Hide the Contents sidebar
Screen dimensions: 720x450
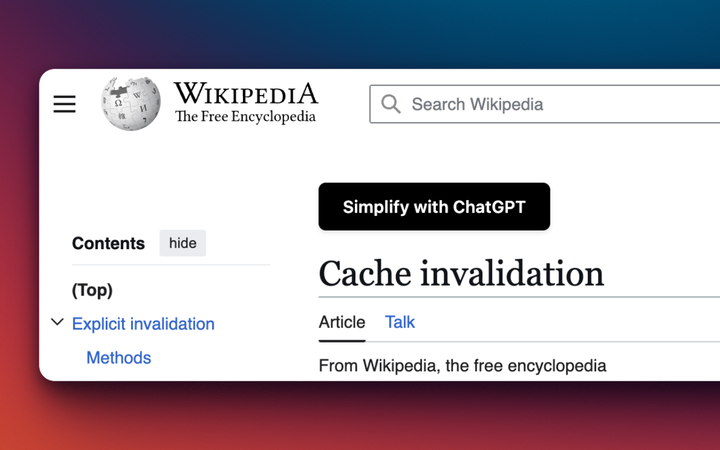[182, 243]
